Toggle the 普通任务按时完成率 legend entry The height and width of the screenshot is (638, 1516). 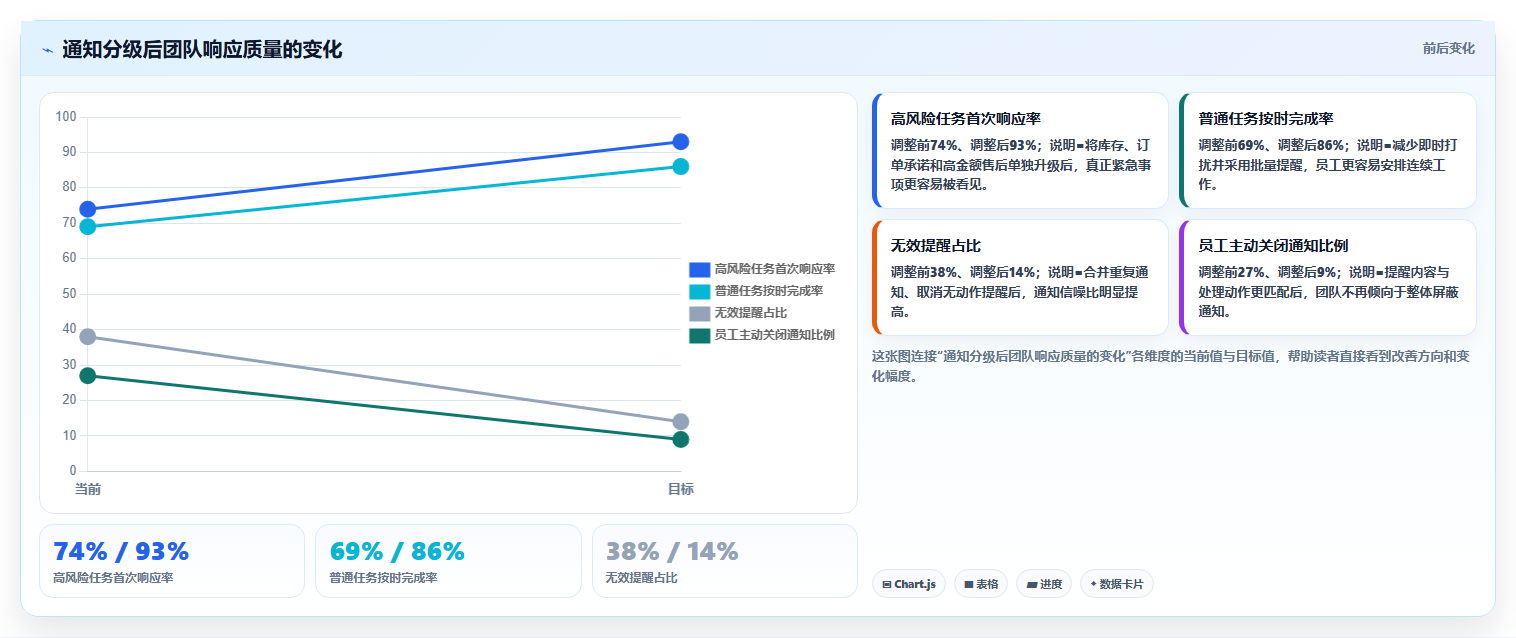tap(756, 291)
